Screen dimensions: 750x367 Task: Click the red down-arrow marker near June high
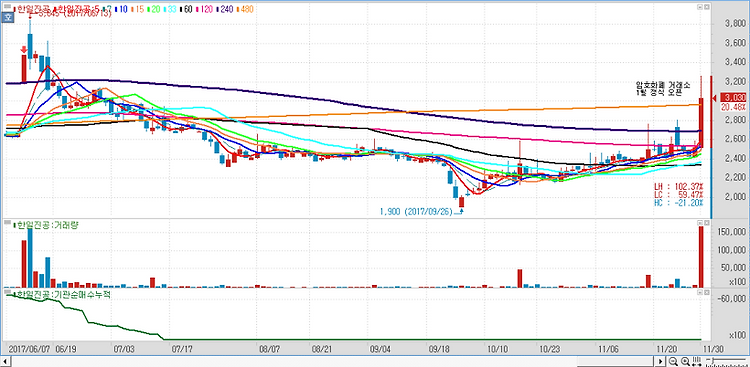(24, 50)
